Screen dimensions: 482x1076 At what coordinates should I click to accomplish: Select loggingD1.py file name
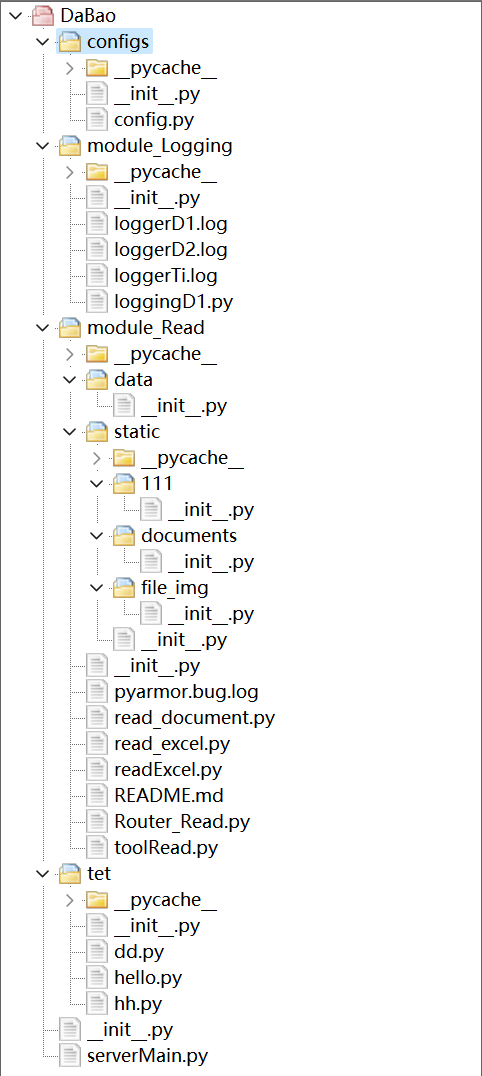tap(173, 302)
